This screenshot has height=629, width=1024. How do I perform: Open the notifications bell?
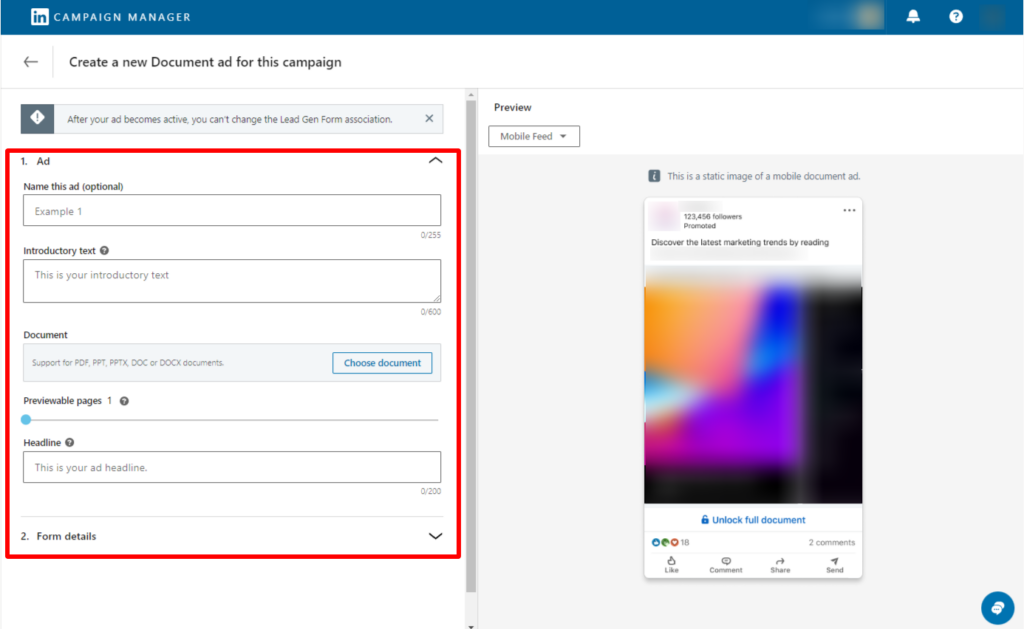[x=913, y=17]
